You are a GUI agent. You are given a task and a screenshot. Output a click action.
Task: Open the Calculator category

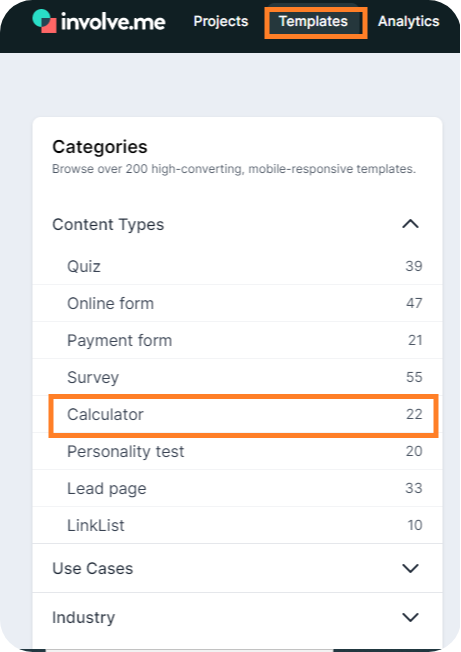[244, 415]
